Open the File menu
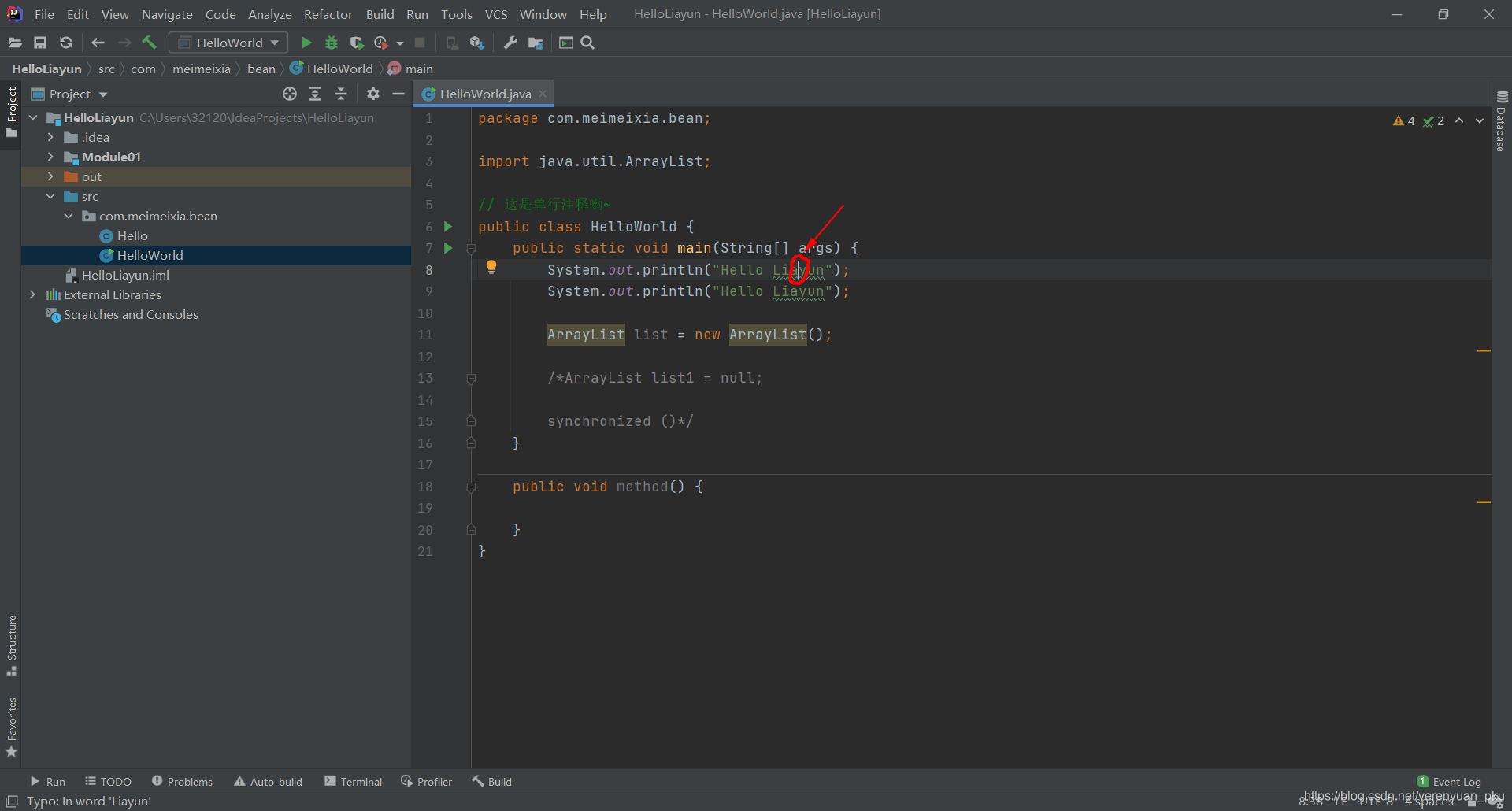Image resolution: width=1512 pixels, height=811 pixels. (x=44, y=14)
